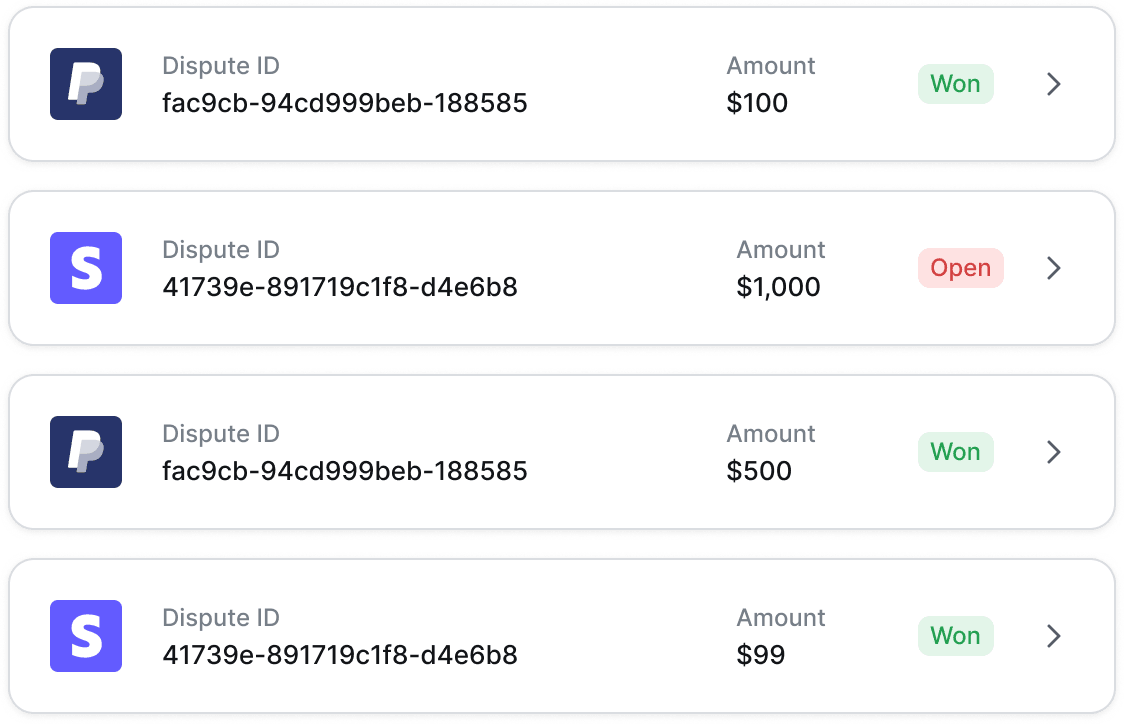Expand the $100 dispute using its chevron
This screenshot has width=1124, height=724.
click(1053, 84)
